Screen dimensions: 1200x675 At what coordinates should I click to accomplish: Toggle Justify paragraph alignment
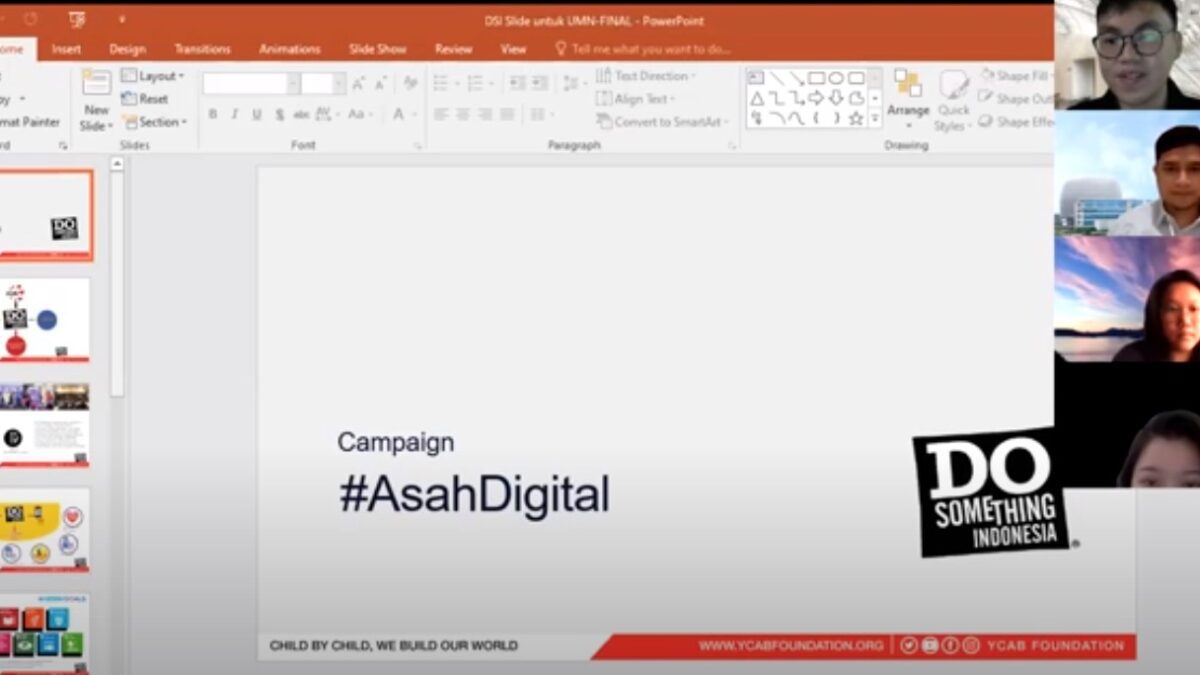[x=507, y=115]
